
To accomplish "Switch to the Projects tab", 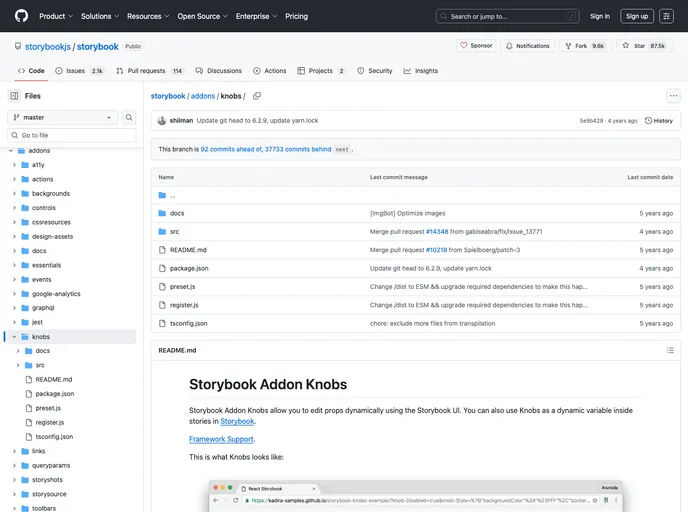I will click(x=321, y=71).
